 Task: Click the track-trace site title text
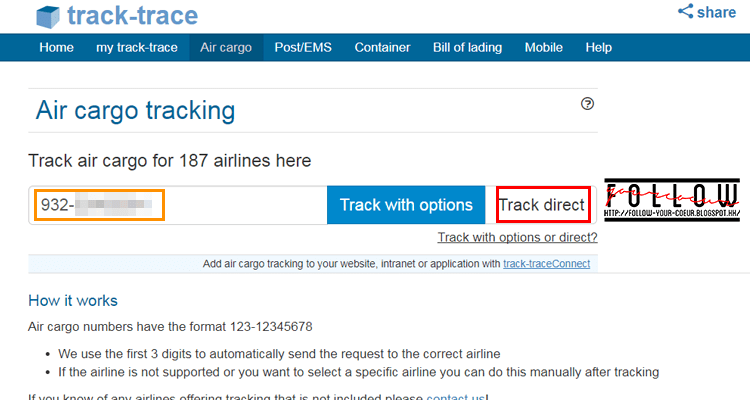pyautogui.click(x=133, y=16)
